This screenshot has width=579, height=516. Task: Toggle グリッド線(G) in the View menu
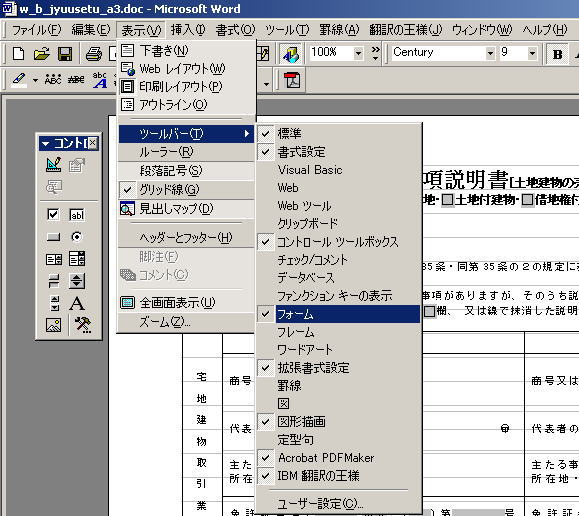pos(186,189)
